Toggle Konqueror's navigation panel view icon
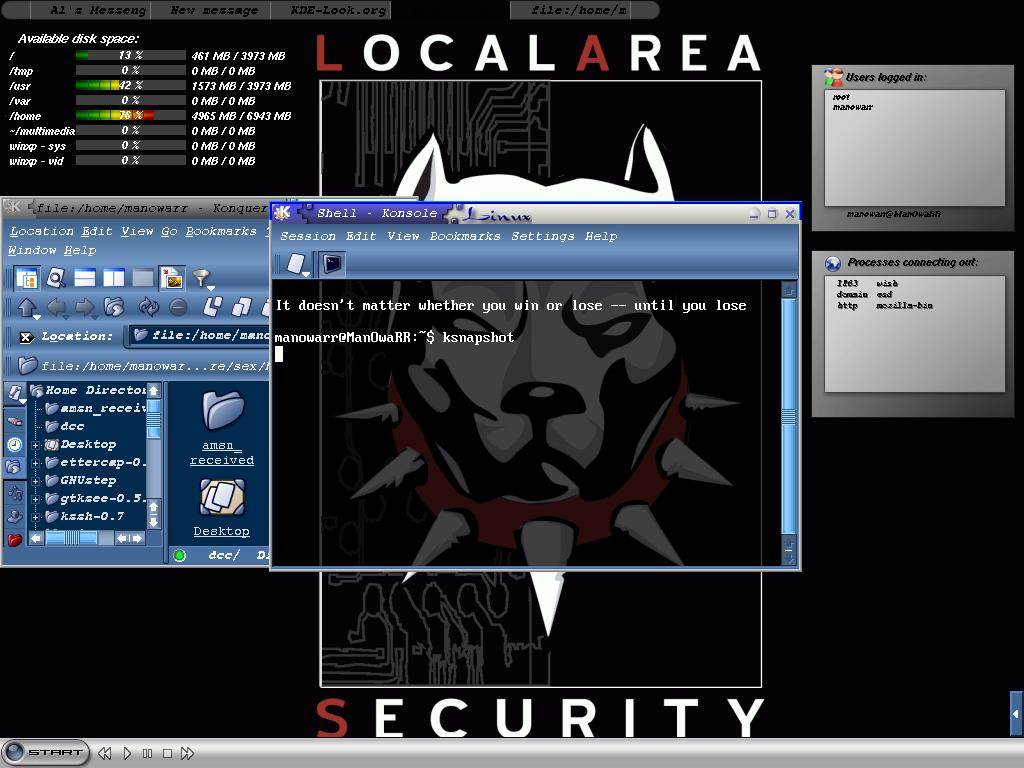The height and width of the screenshot is (768, 1024). point(27,279)
